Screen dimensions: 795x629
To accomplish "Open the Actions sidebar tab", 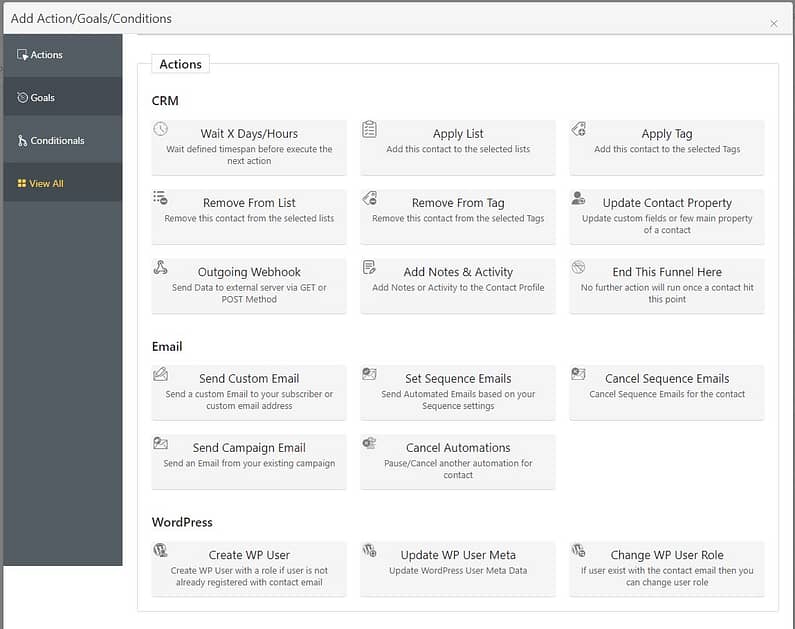I will (63, 55).
